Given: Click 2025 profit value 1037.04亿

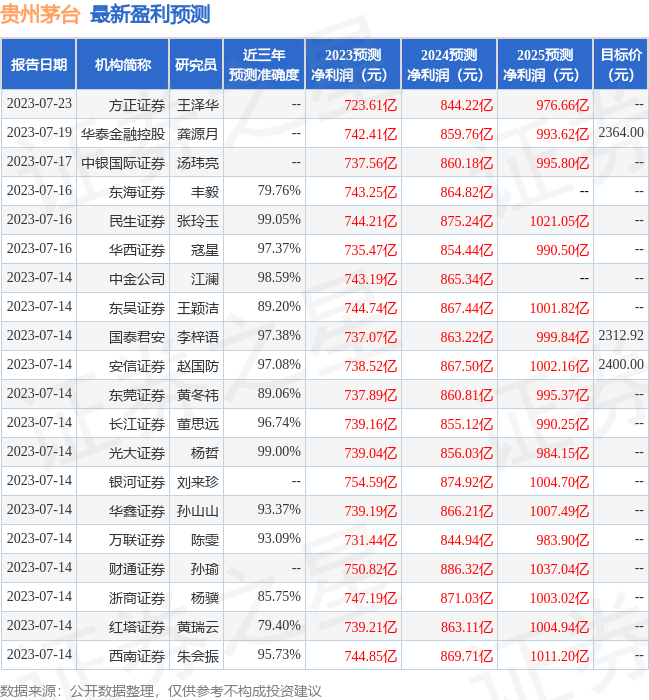Looking at the screenshot, I should tap(559, 570).
